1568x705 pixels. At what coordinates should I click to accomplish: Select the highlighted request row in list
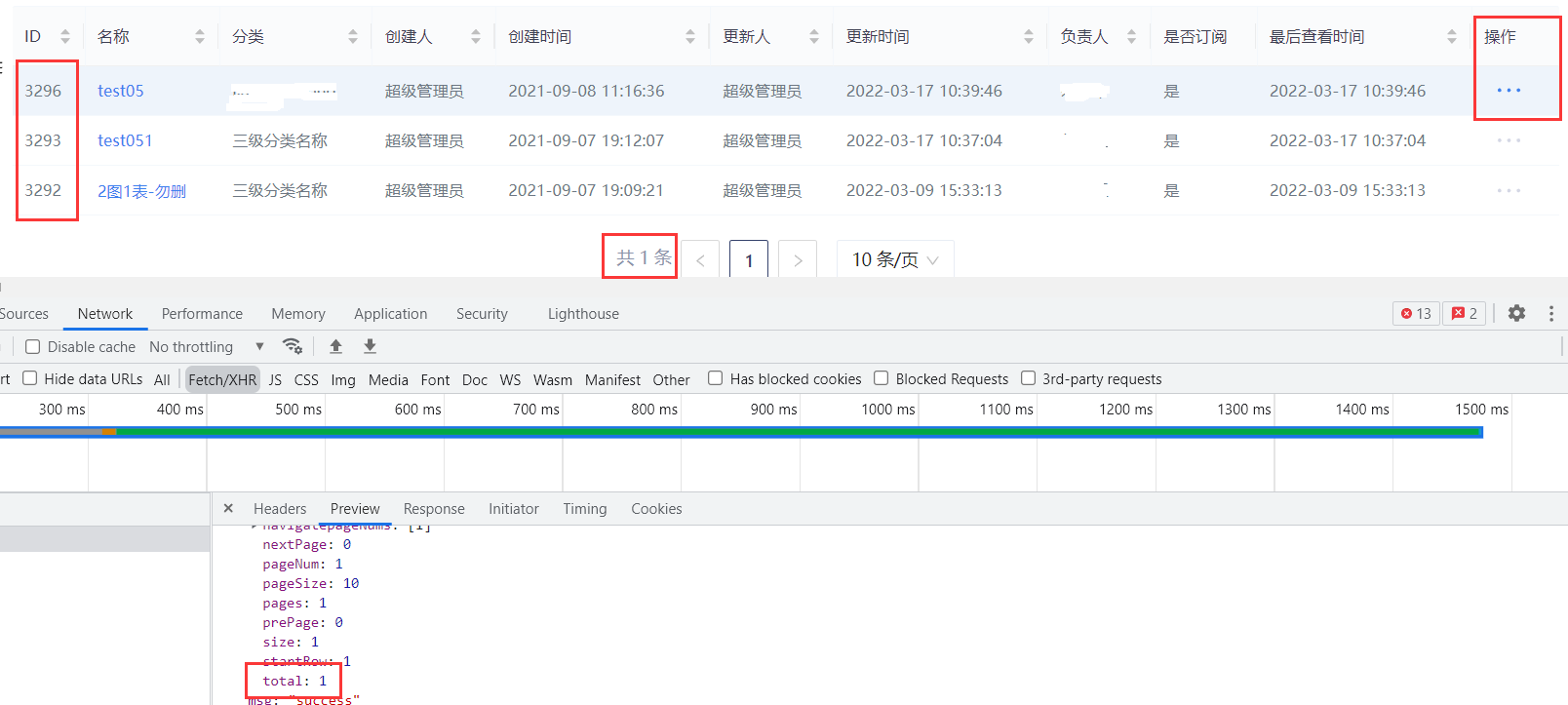pos(104,539)
